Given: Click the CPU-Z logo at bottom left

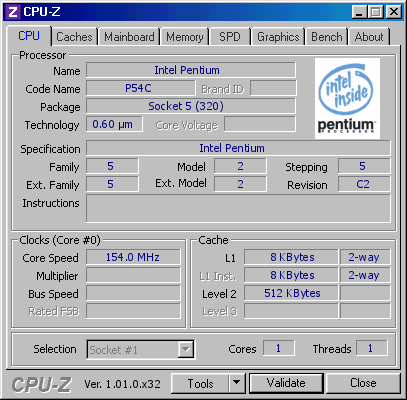Looking at the screenshot, I should click(x=41, y=384).
